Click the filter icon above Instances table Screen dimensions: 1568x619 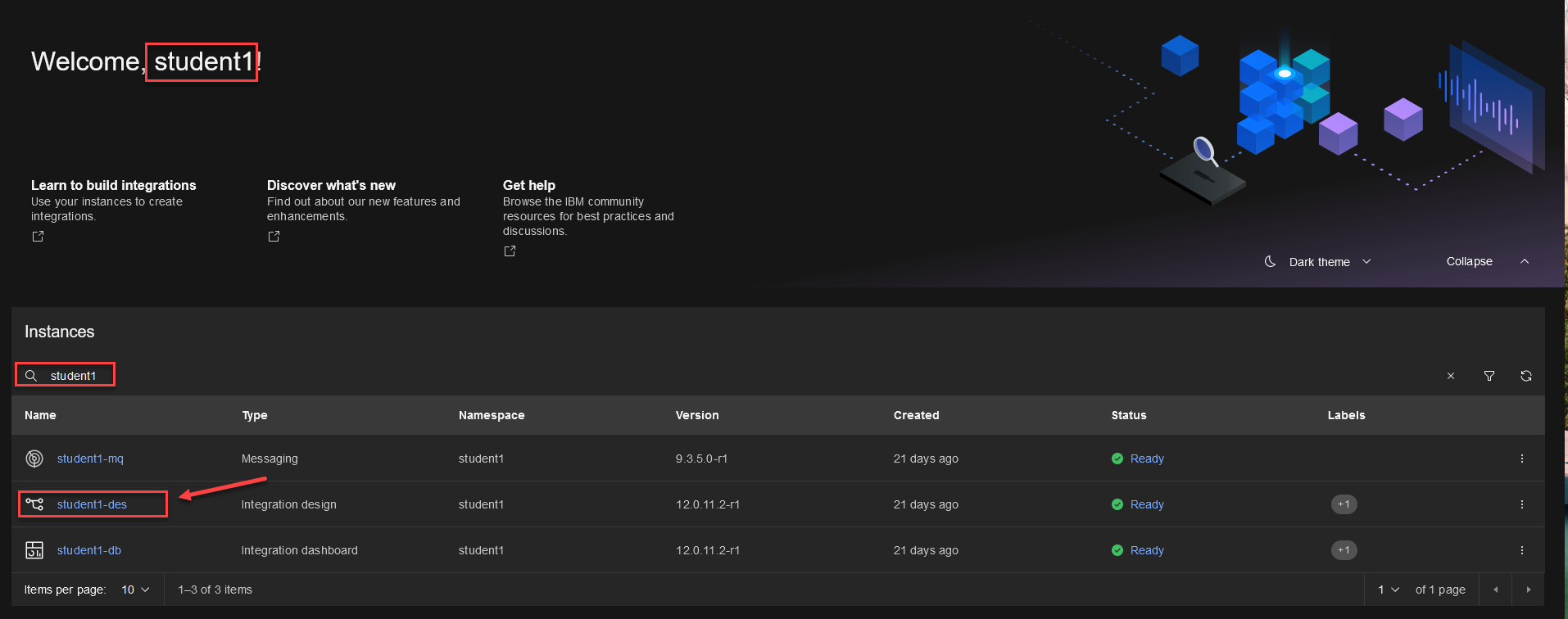1489,376
